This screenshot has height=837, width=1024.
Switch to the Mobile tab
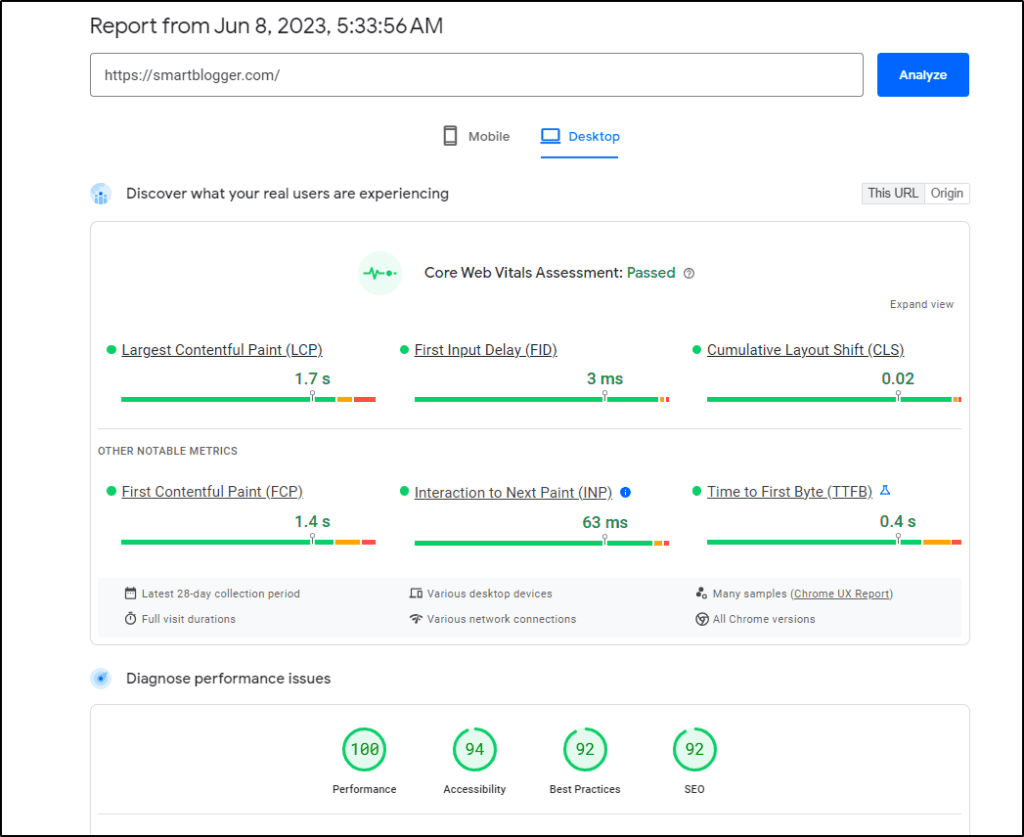tap(475, 136)
